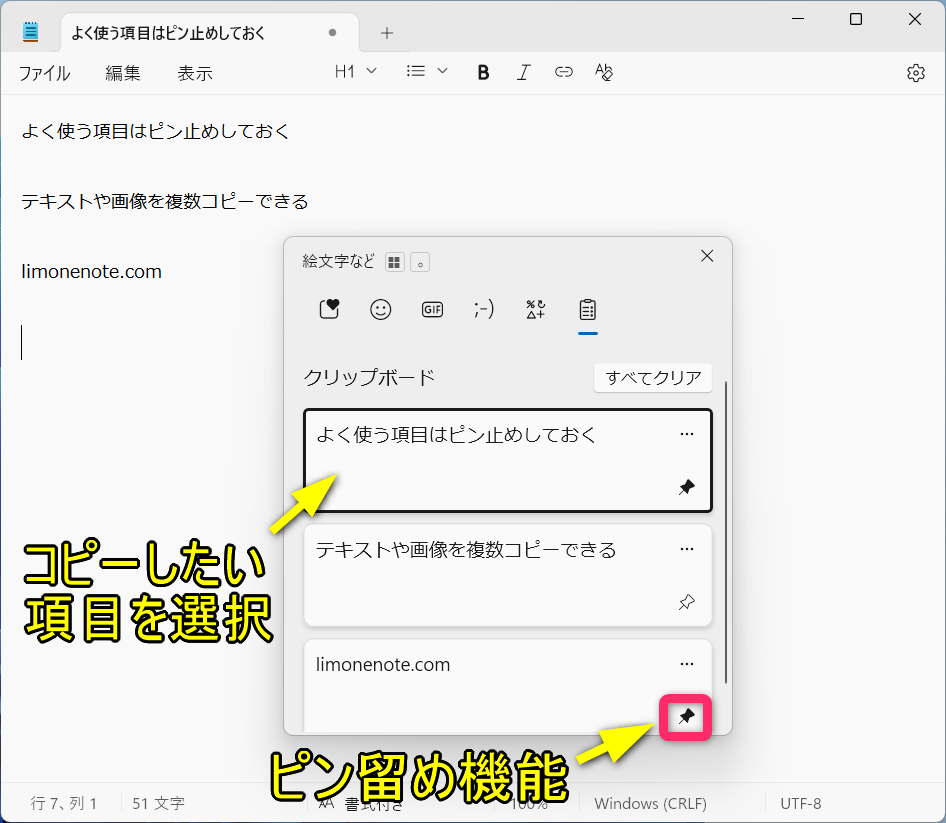Expand the H1 heading dropdown
The height and width of the screenshot is (823, 946).
(x=356, y=72)
